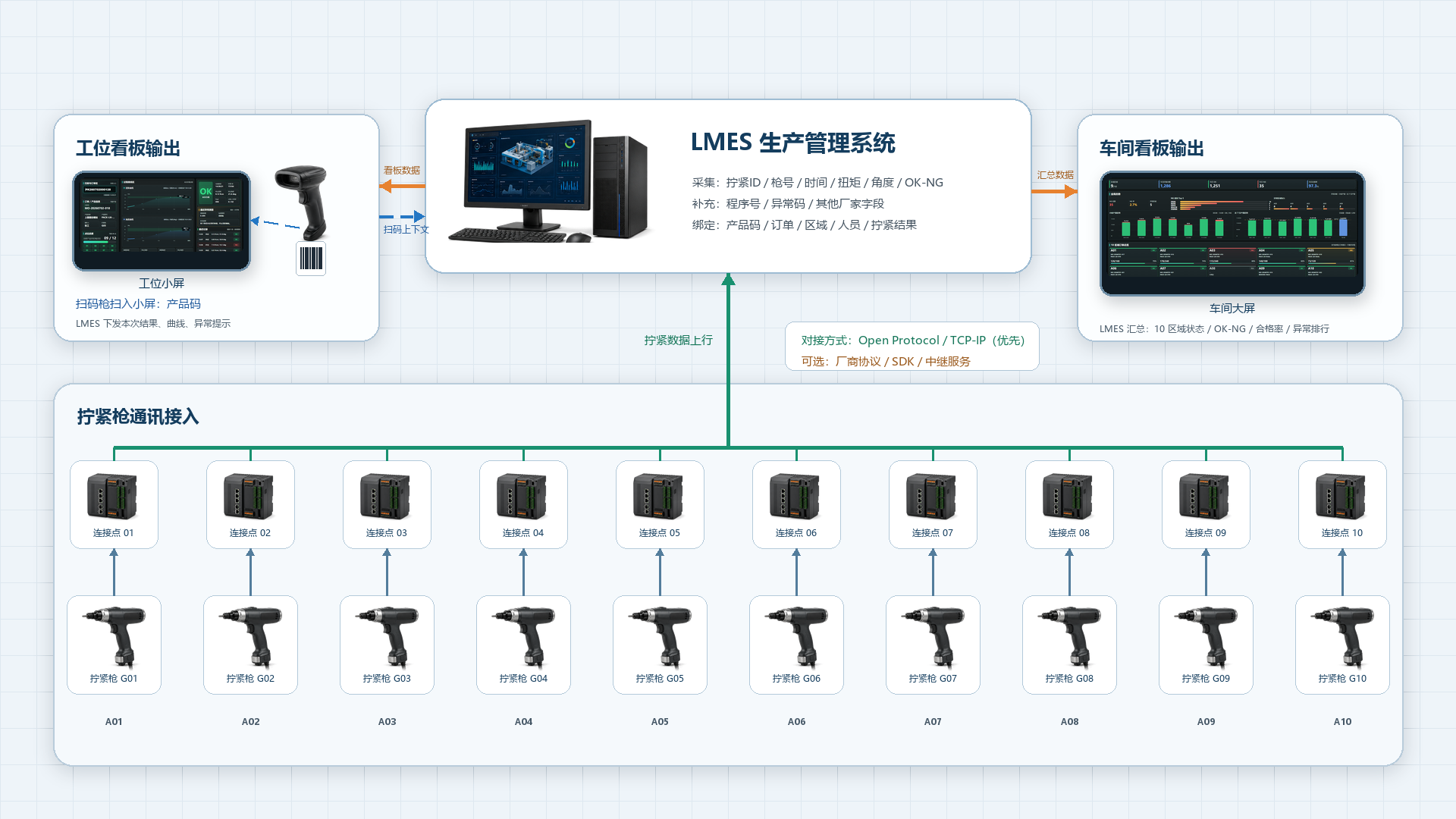Select tightening gun G02

(250, 638)
